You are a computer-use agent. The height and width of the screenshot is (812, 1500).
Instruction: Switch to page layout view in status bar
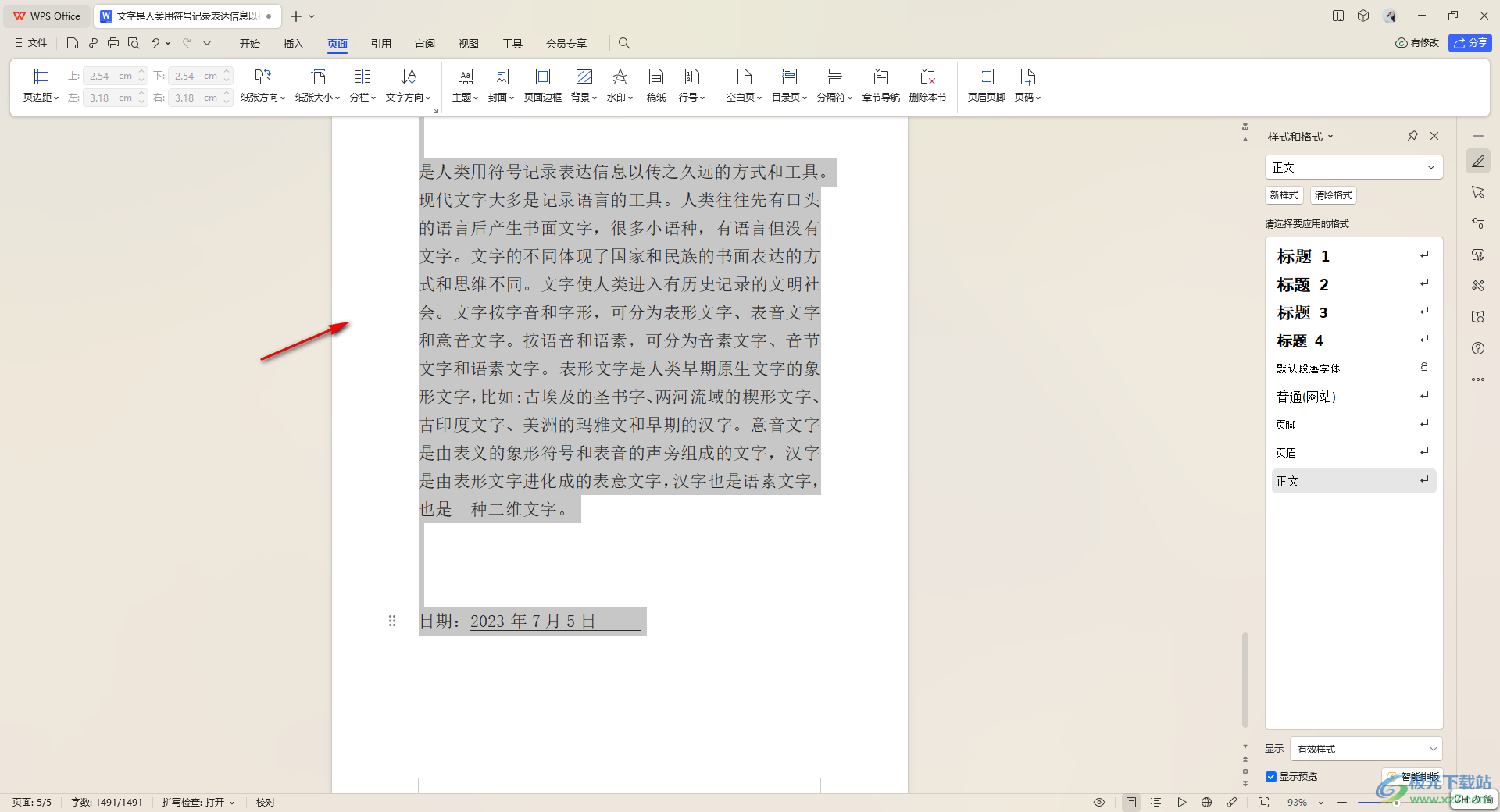[x=1131, y=802]
